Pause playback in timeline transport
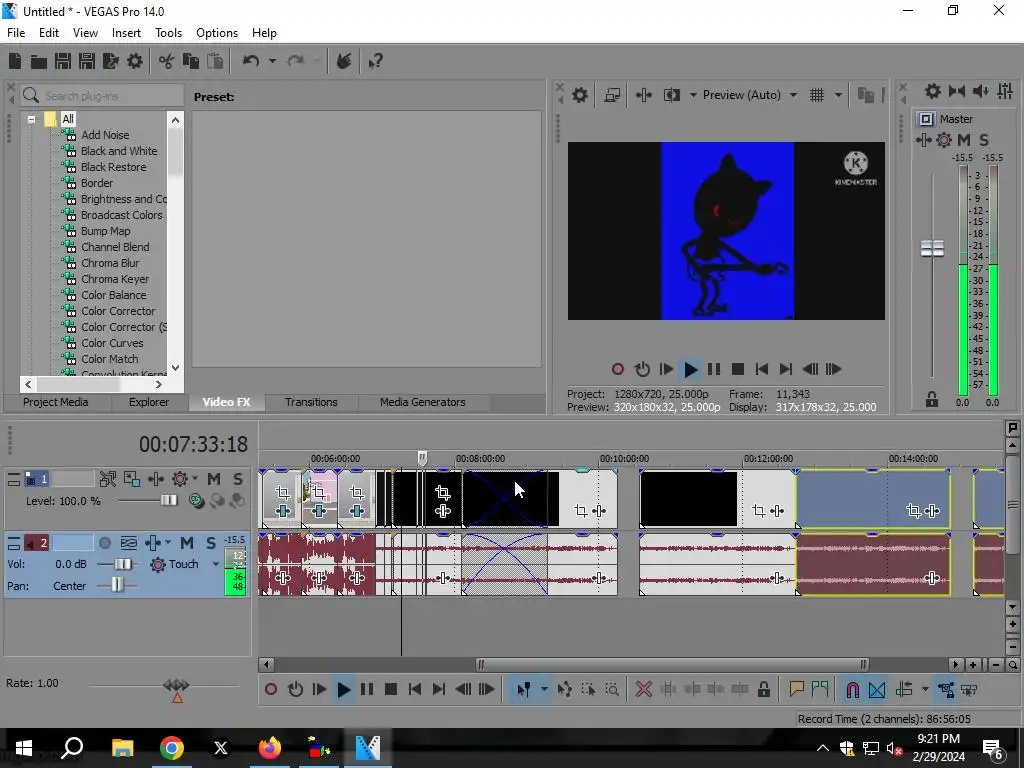1024x768 pixels. pos(367,690)
